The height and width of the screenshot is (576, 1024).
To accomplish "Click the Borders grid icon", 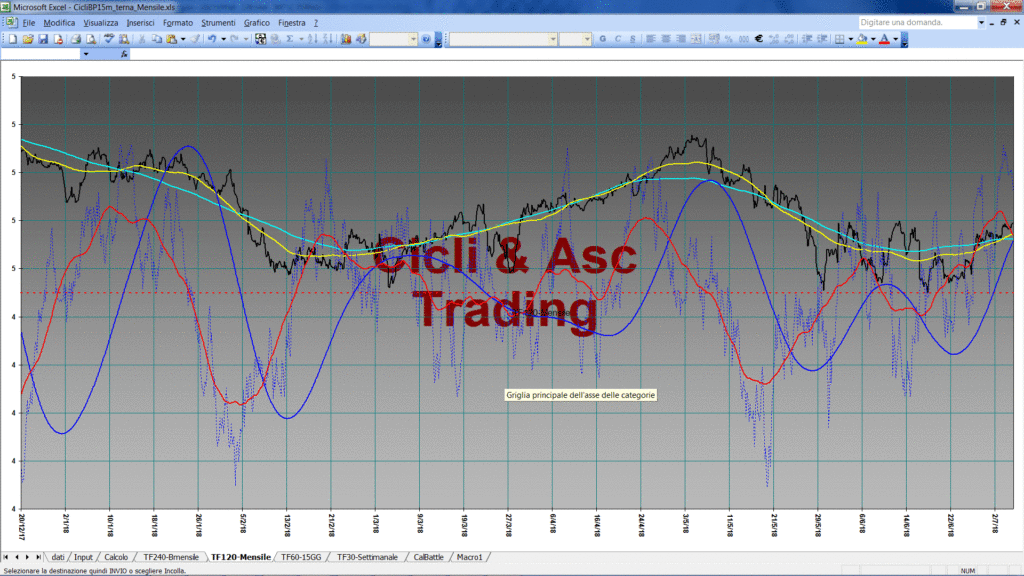I will pyautogui.click(x=840, y=39).
